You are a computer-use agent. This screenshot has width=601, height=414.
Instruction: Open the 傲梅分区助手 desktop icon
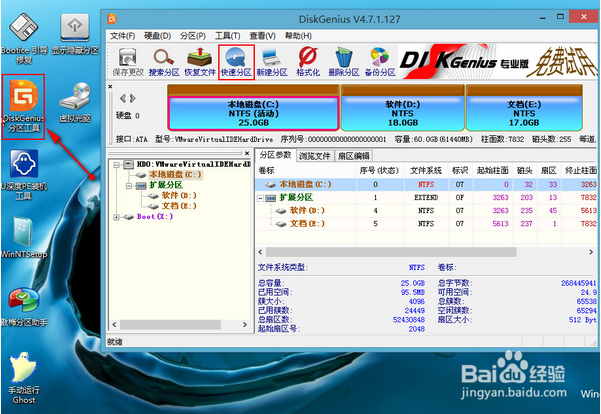(x=24, y=307)
